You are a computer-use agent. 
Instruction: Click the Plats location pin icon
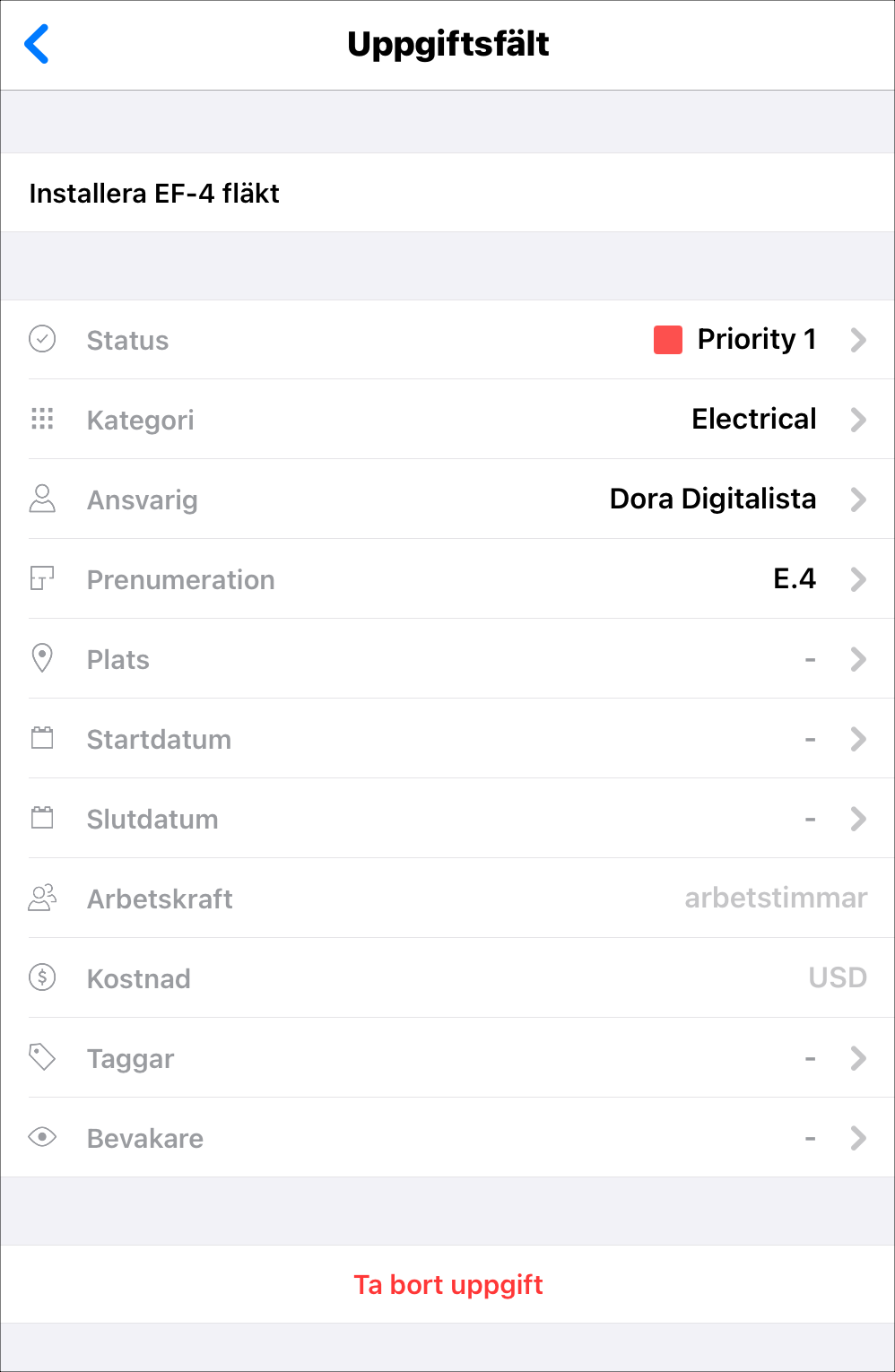42,658
